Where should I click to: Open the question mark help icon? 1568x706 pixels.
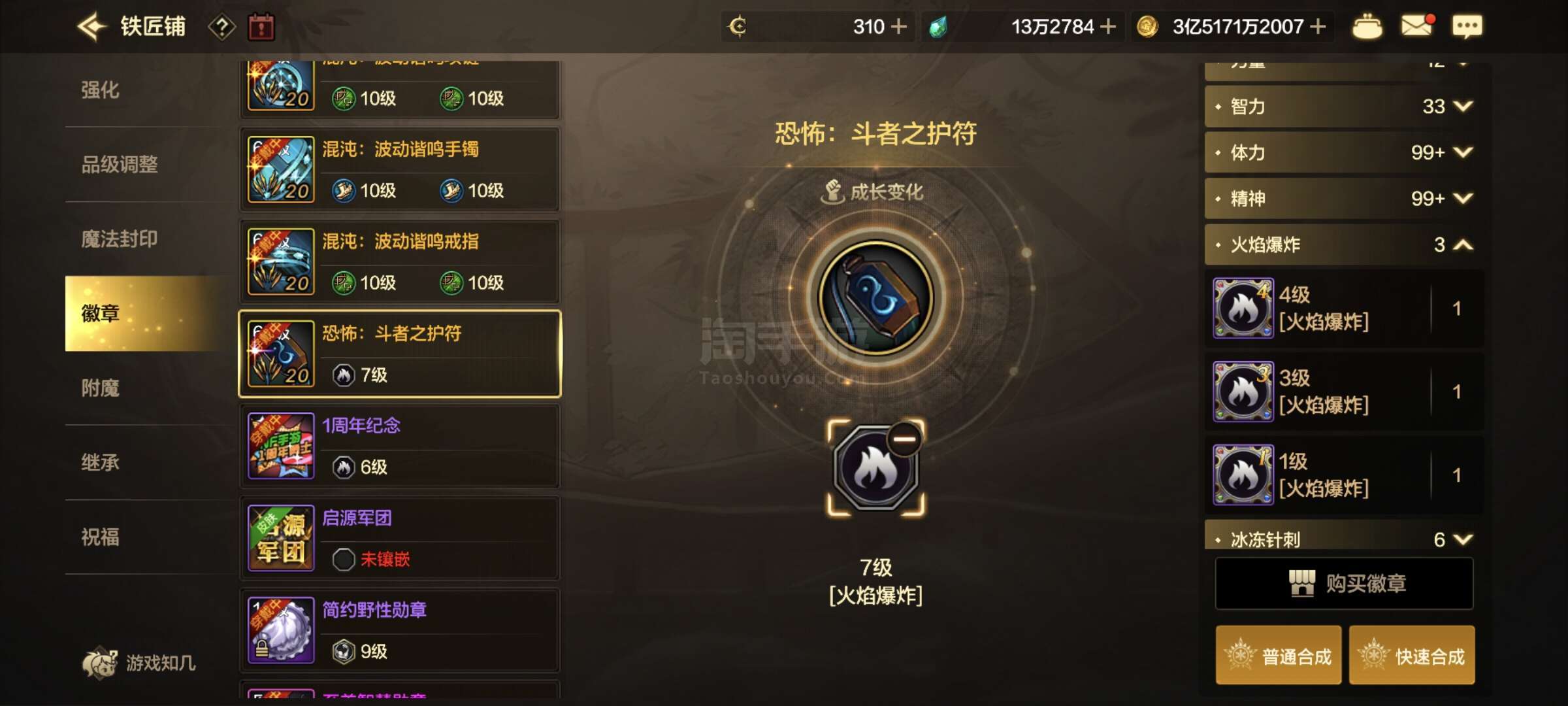222,27
